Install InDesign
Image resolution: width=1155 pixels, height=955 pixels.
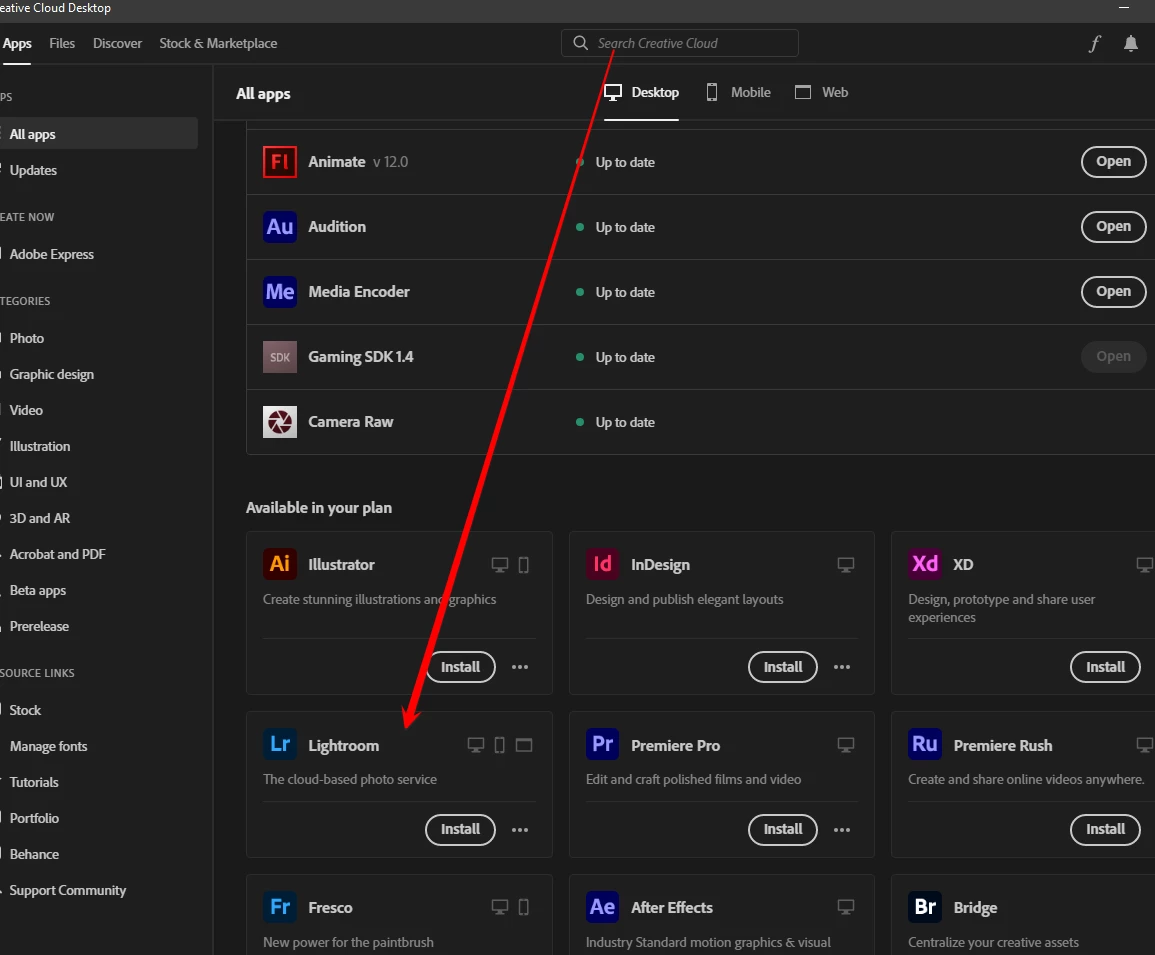click(783, 667)
